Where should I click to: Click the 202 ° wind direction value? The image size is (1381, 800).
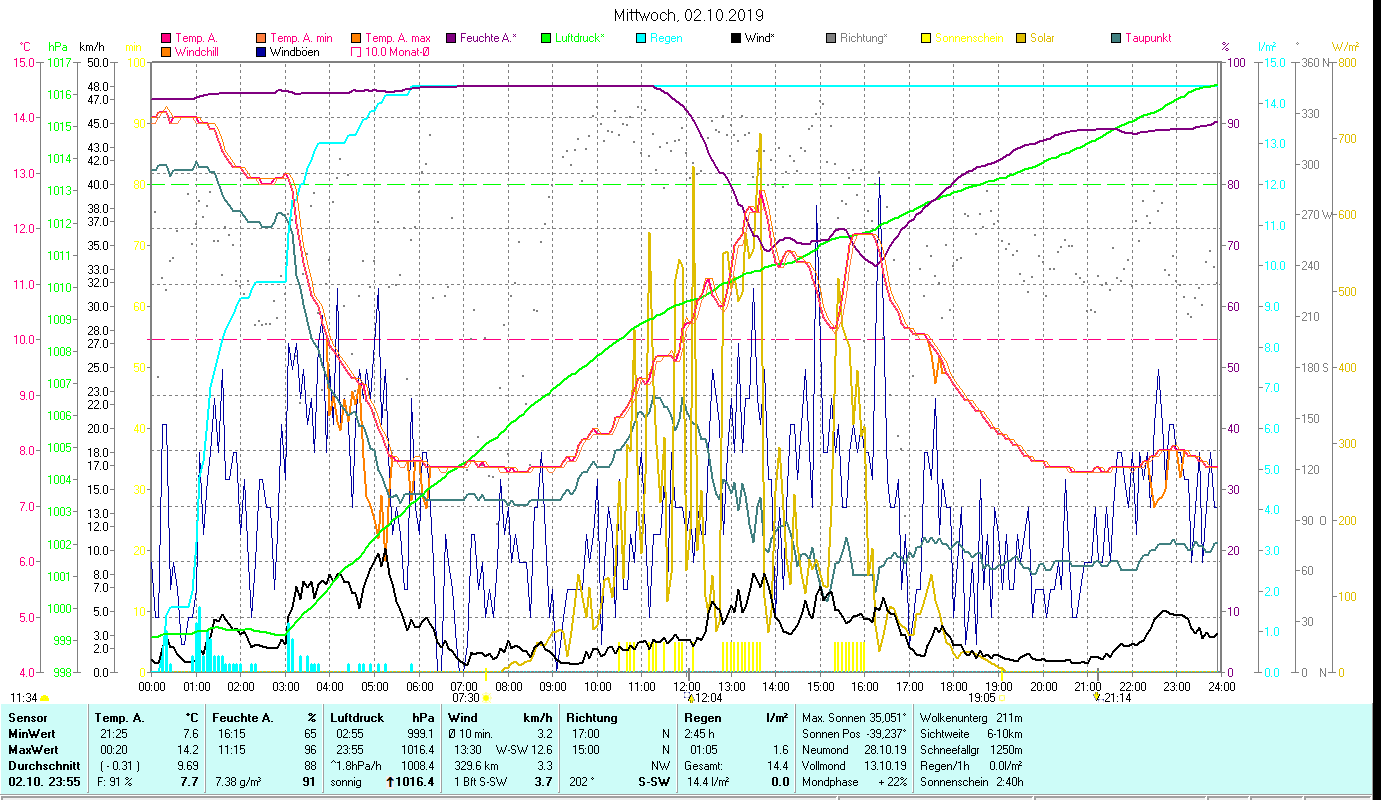pyautogui.click(x=583, y=782)
